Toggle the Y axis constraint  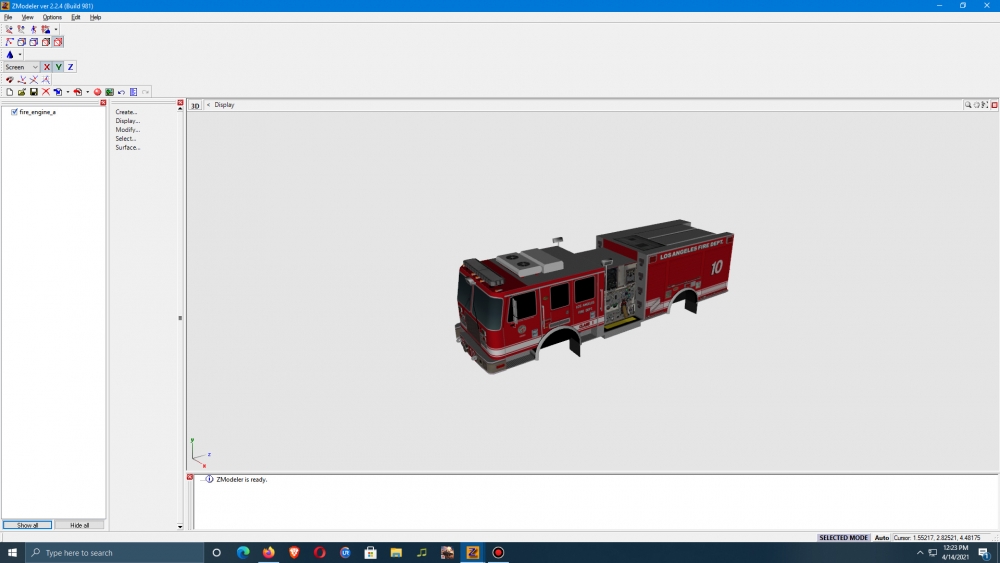pos(59,67)
